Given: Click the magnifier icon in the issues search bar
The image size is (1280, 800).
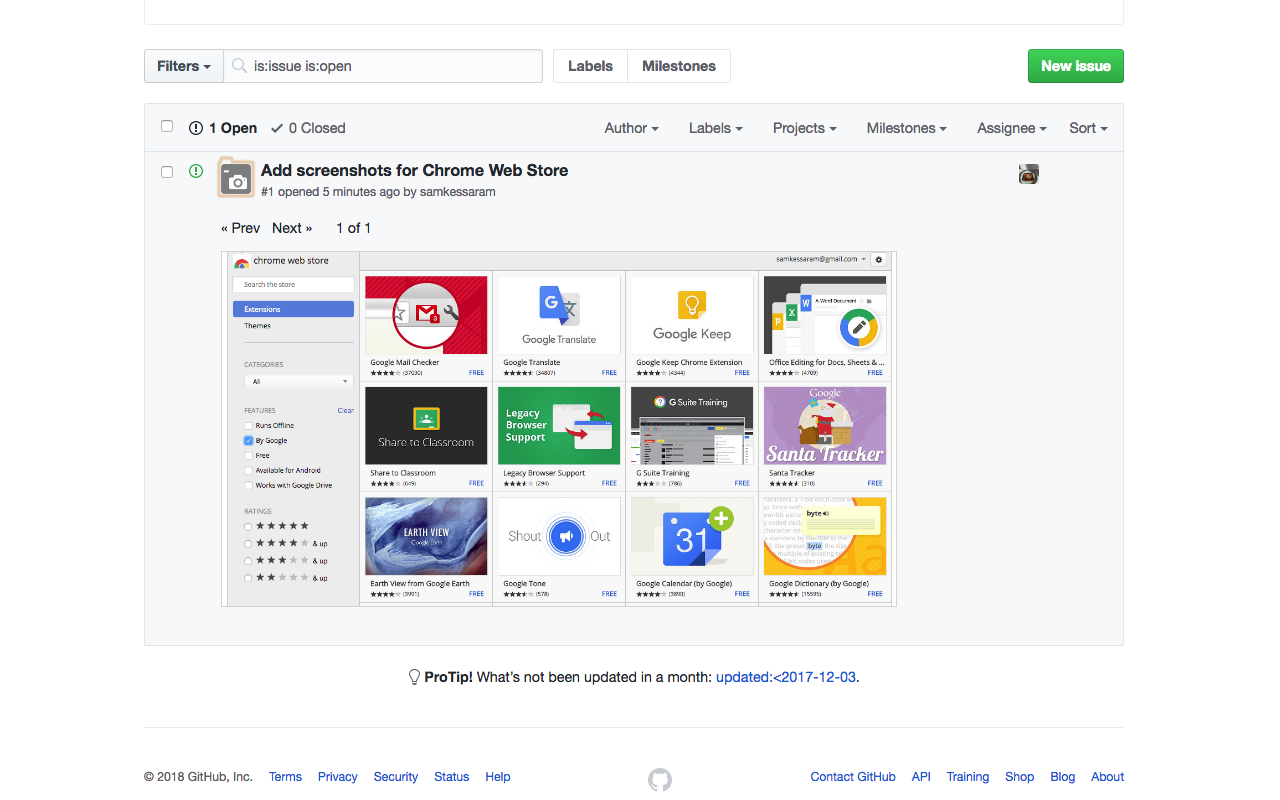Looking at the screenshot, I should click(239, 65).
